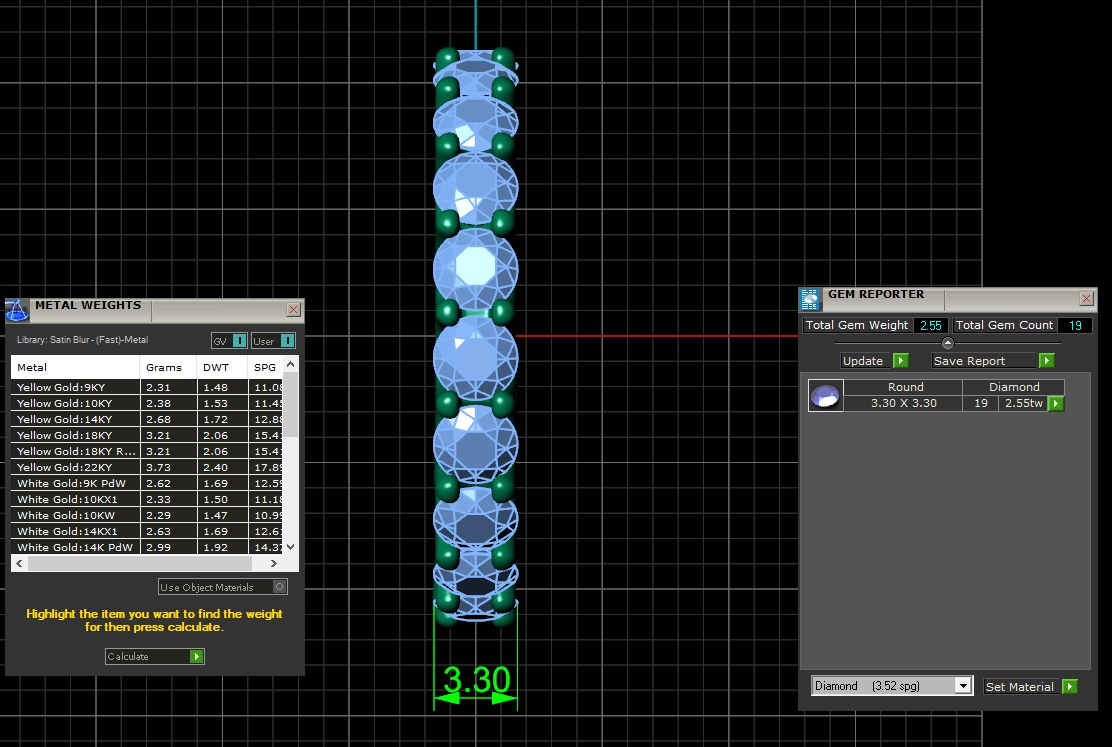The width and height of the screenshot is (1112, 747).
Task: Select the Yellow Gold:22KY row
Action: point(148,467)
